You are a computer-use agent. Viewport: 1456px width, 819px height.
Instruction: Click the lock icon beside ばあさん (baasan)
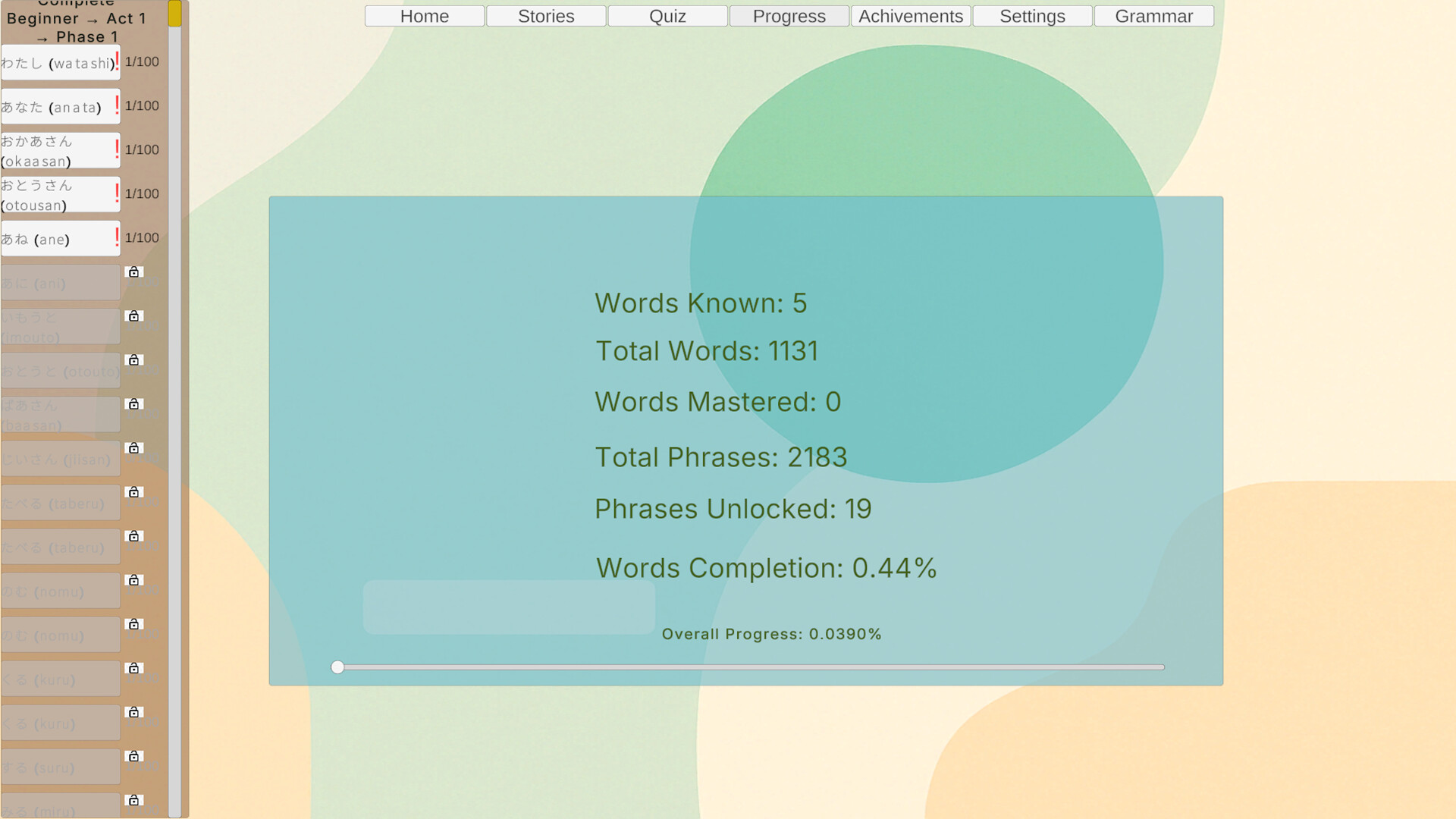click(133, 404)
